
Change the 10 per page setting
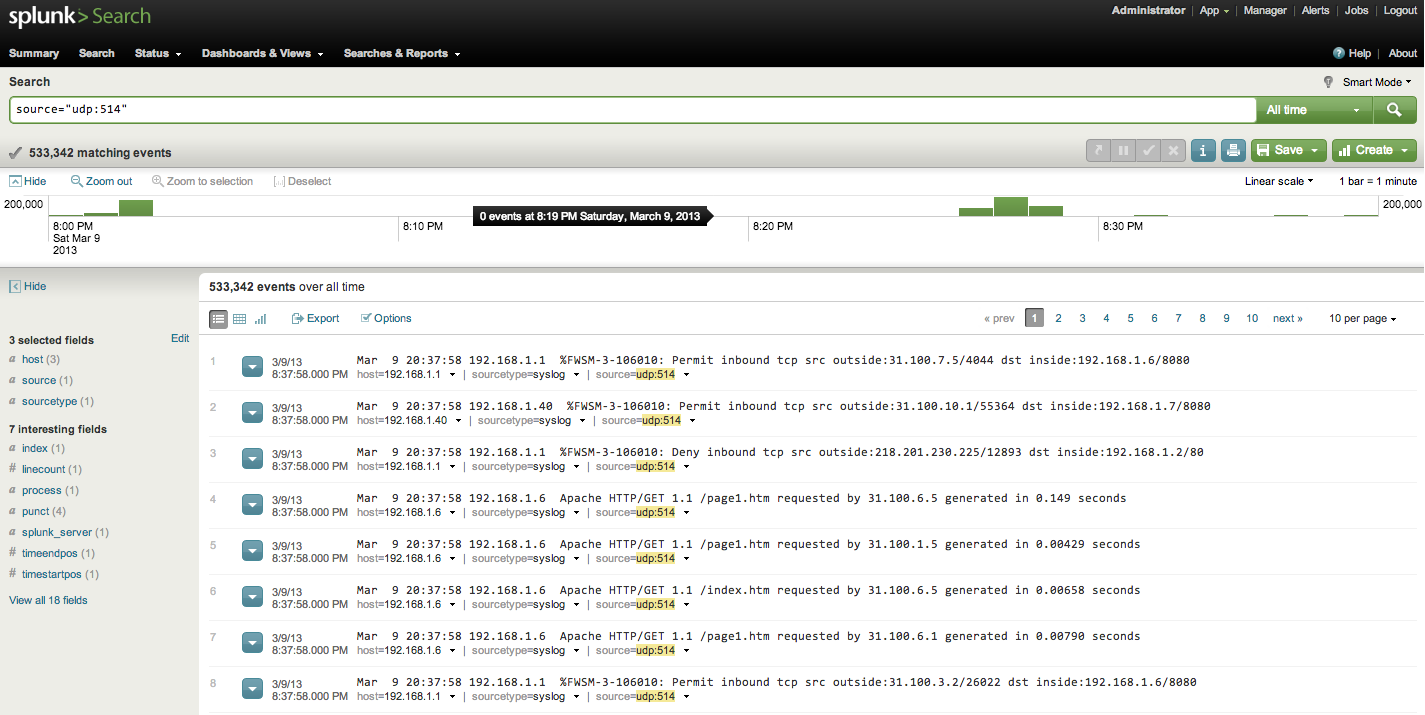pyautogui.click(x=1362, y=318)
